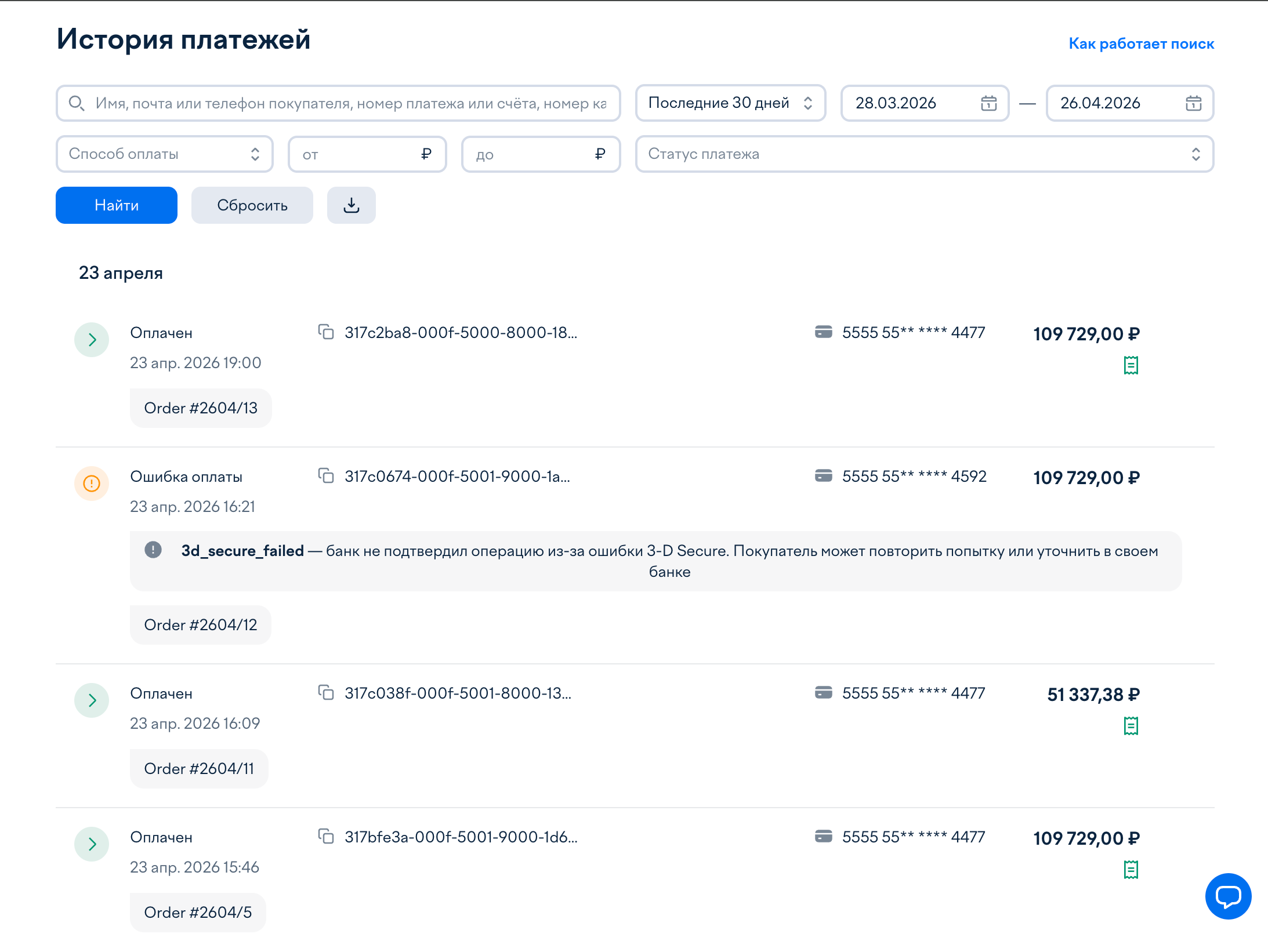
Task: Copy payment ID 317c2ba8-000f-5000
Action: tap(326, 332)
